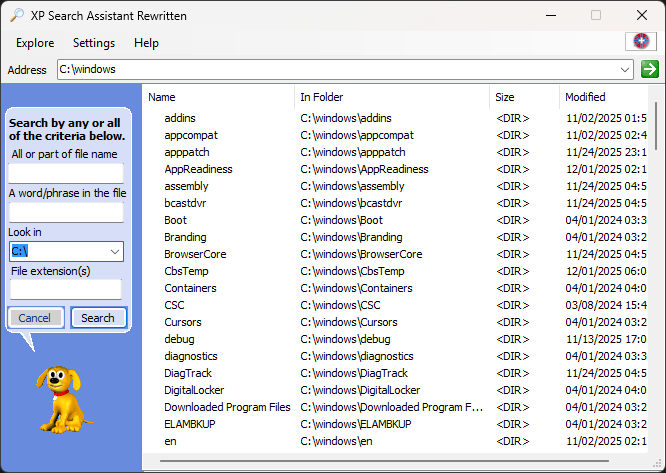This screenshot has width=666, height=473.
Task: Select the appcompat folder row
Action: point(395,135)
